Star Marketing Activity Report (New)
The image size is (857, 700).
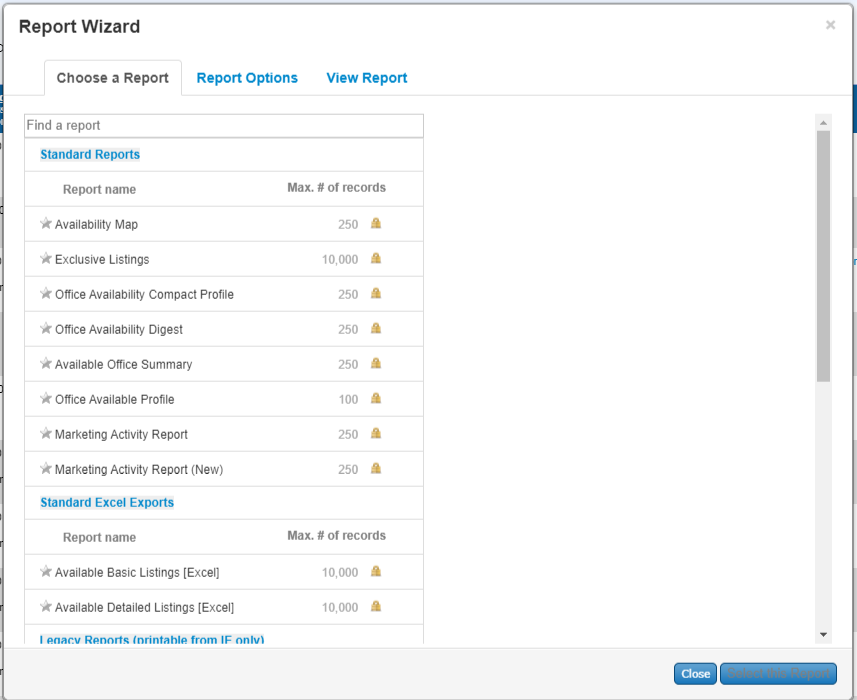(46, 468)
